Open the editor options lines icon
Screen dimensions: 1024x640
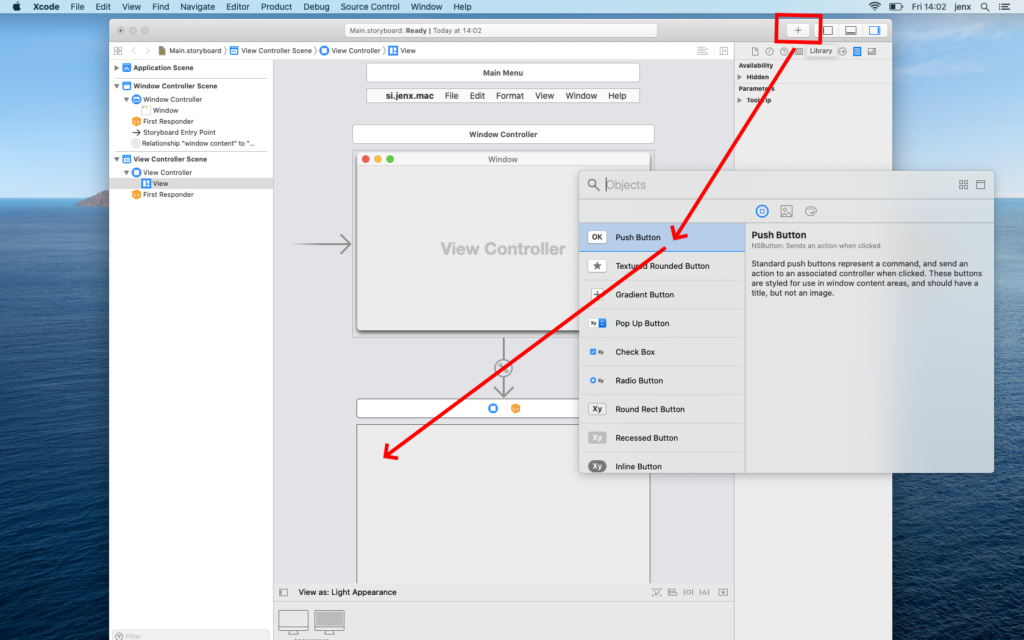(702, 50)
